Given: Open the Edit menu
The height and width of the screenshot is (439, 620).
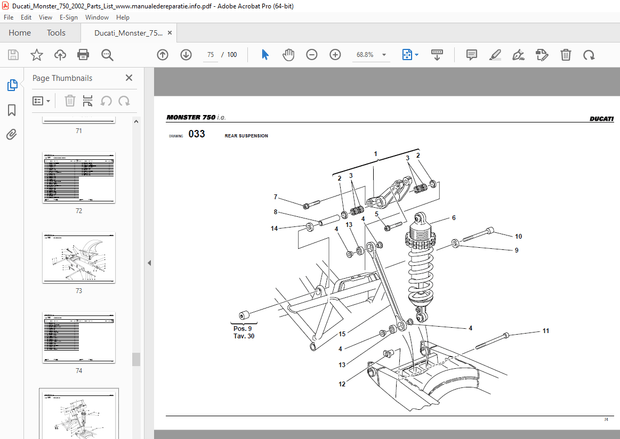Looking at the screenshot, I should (26, 17).
